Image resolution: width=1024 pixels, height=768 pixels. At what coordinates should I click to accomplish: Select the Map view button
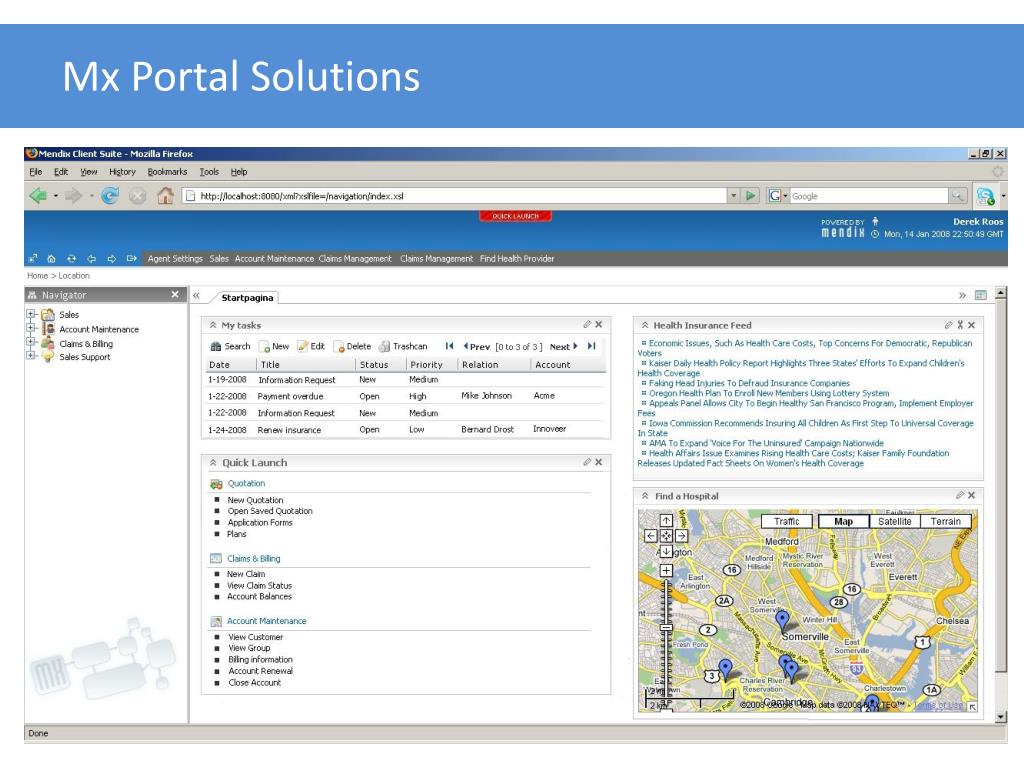coord(843,521)
